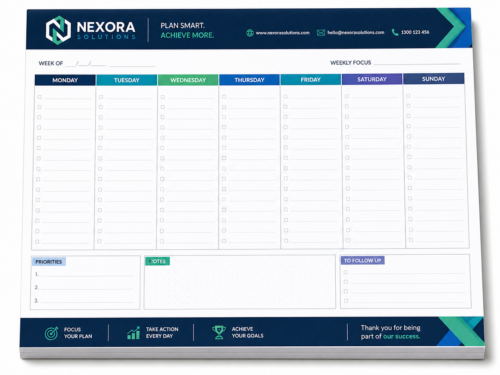Select the SATURDAY column header

click(372, 79)
